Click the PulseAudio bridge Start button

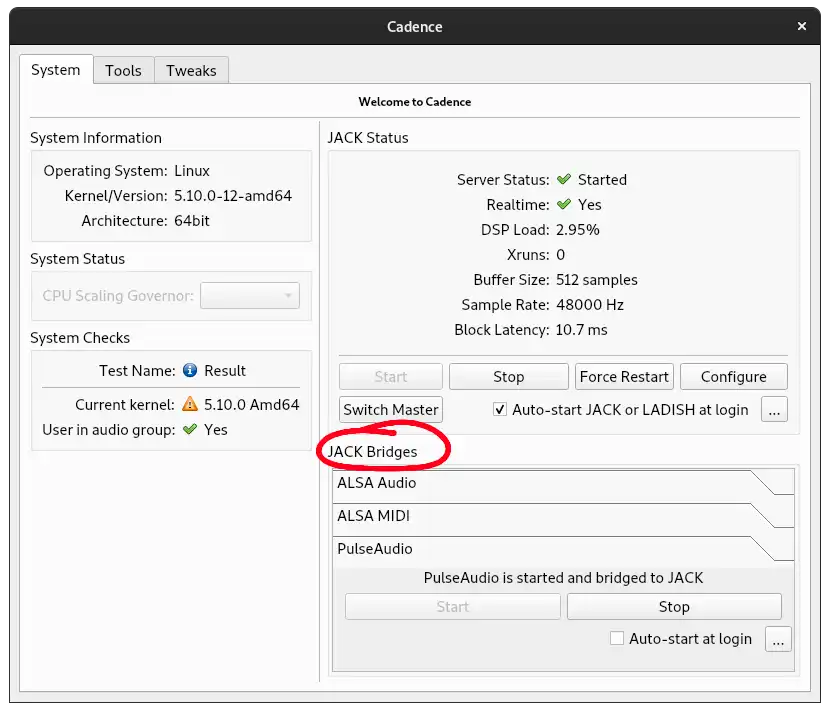[453, 606]
